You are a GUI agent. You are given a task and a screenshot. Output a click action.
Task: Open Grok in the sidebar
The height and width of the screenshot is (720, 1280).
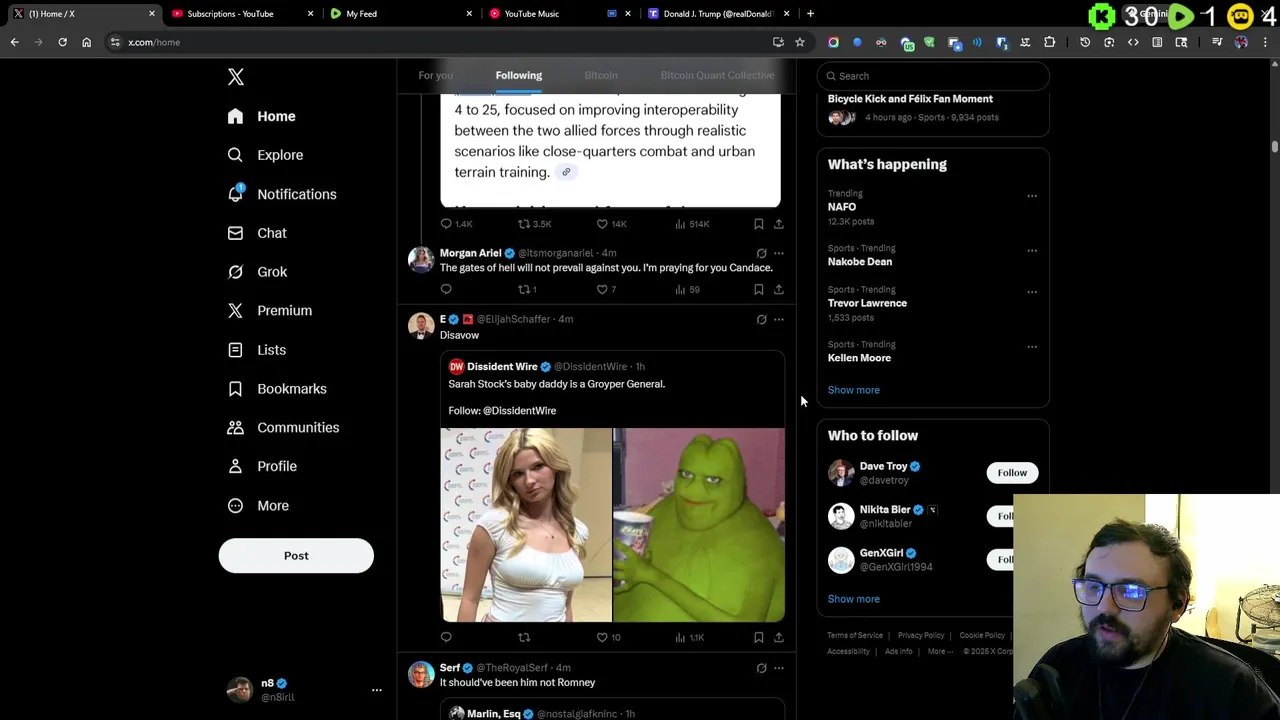(256, 272)
